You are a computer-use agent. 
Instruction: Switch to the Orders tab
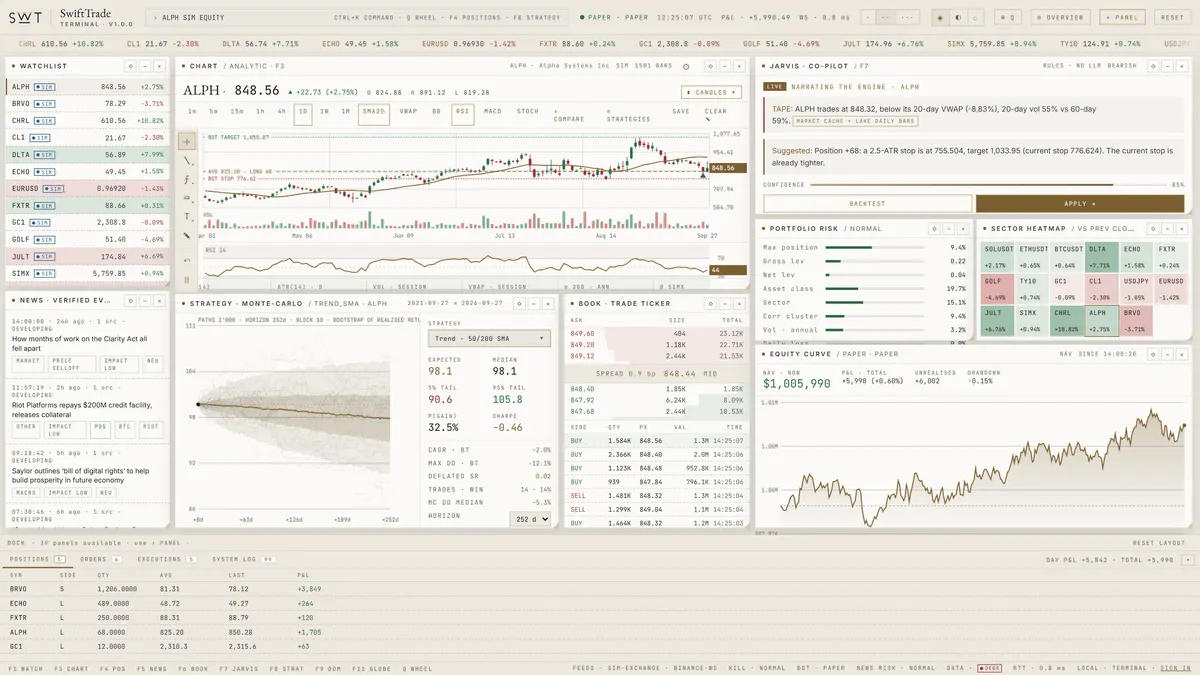coord(101,559)
